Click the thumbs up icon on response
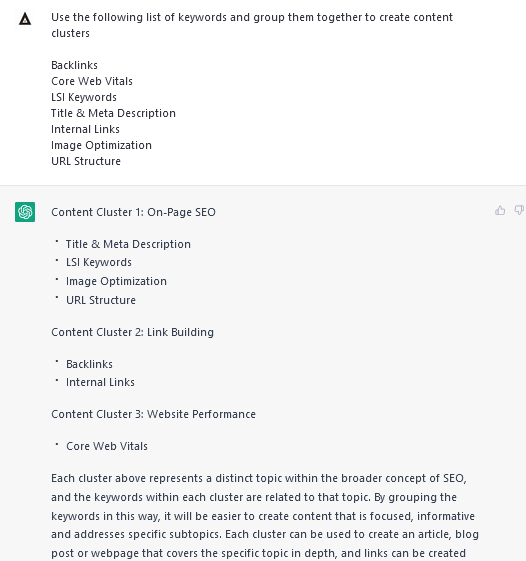 point(500,210)
